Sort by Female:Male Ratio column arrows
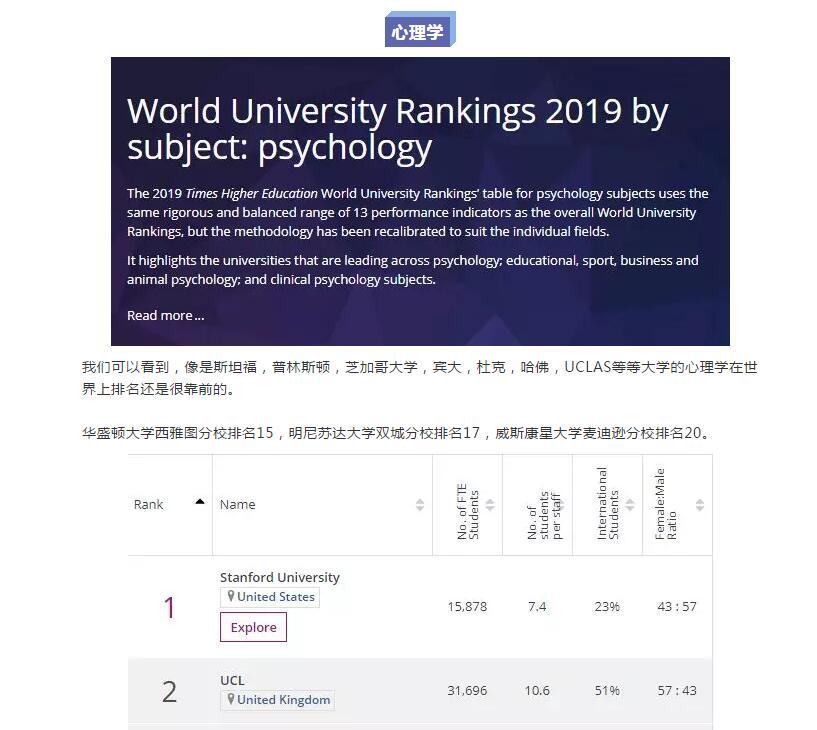Image resolution: width=817 pixels, height=730 pixels. [x=700, y=505]
